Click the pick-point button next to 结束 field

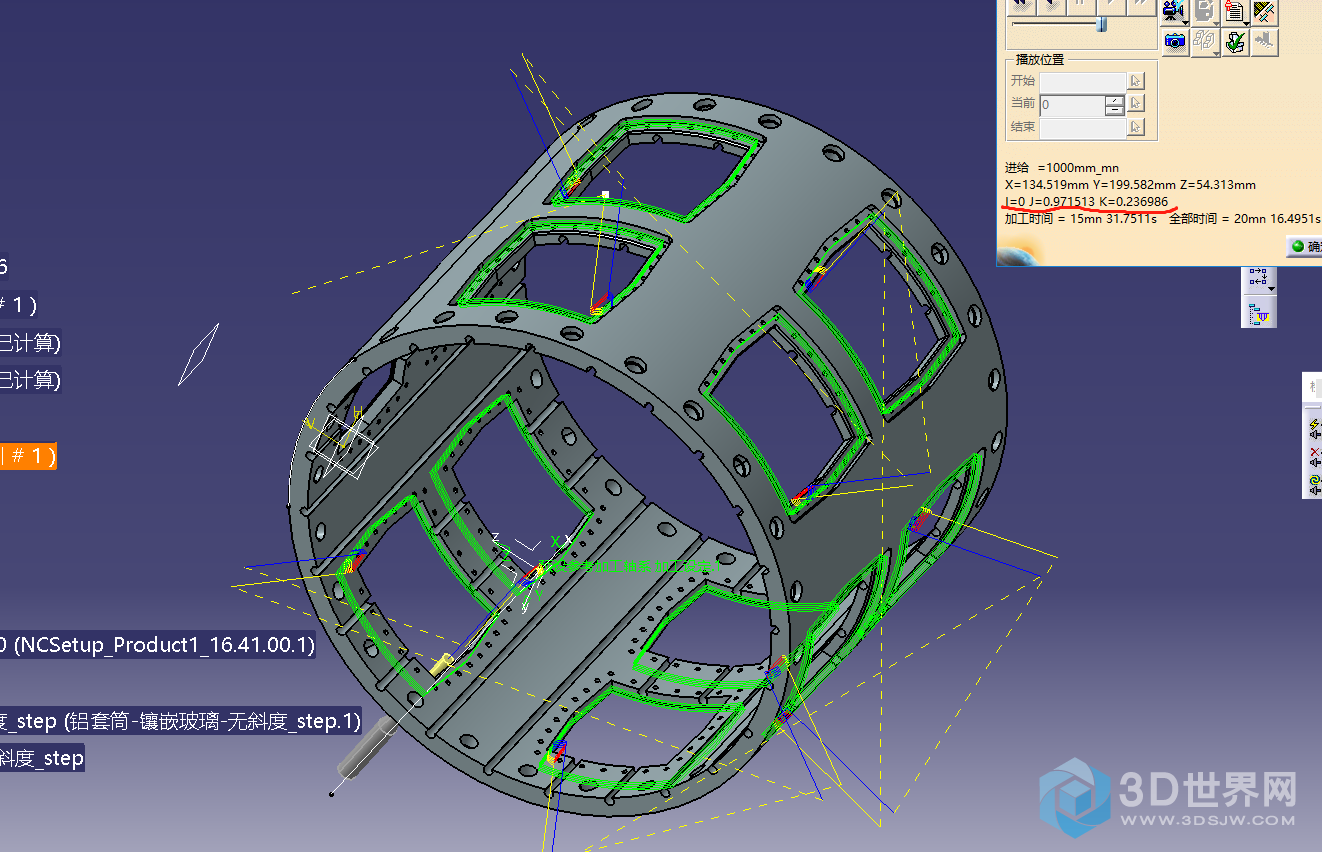1136,127
